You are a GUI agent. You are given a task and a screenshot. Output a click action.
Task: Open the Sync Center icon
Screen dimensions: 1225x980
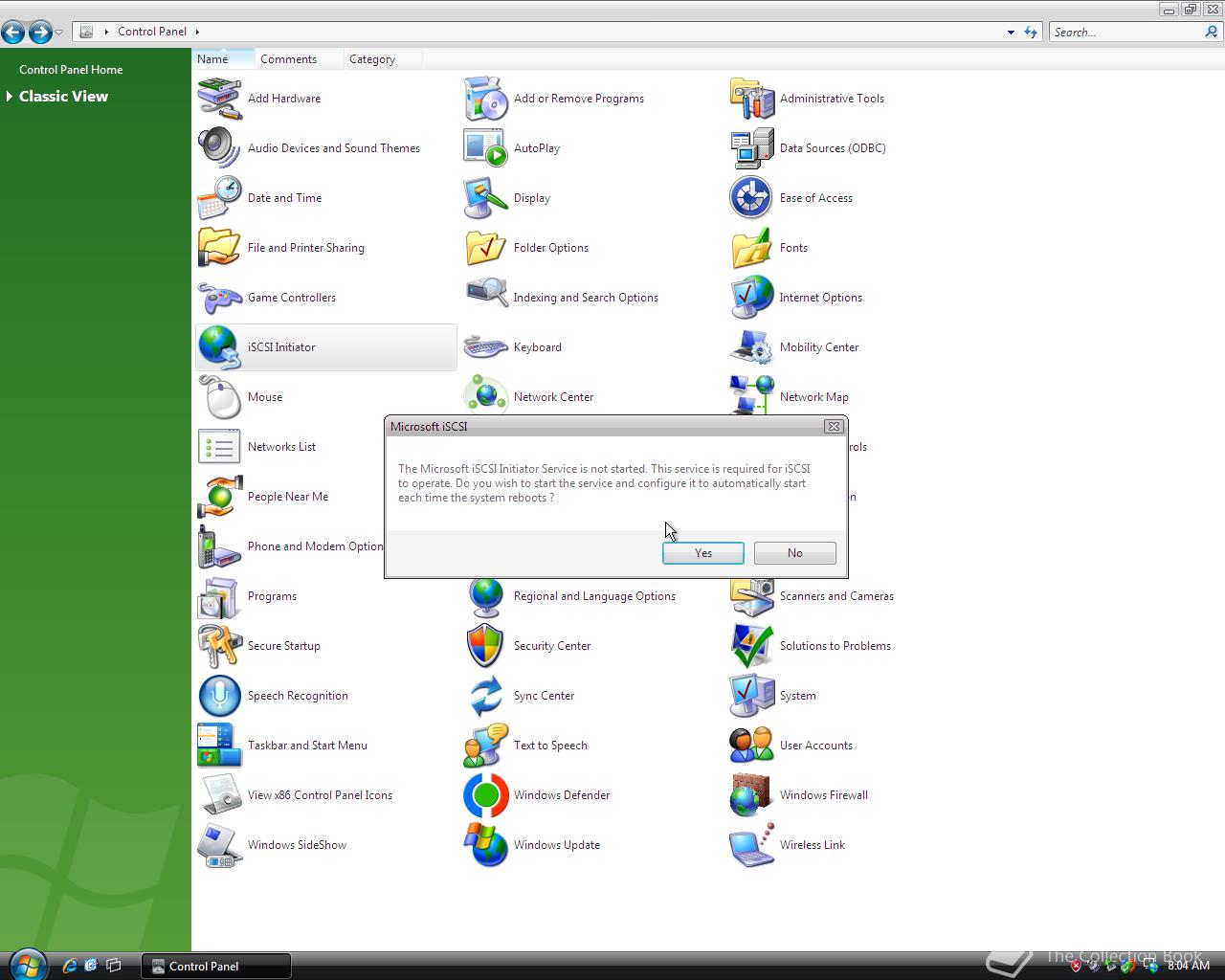(x=486, y=696)
